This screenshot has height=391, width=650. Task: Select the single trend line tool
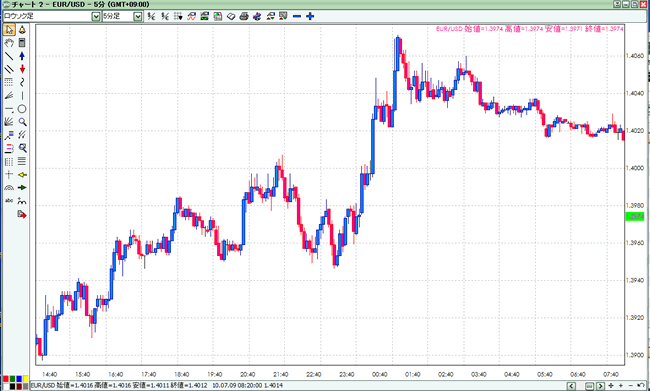(x=9, y=56)
